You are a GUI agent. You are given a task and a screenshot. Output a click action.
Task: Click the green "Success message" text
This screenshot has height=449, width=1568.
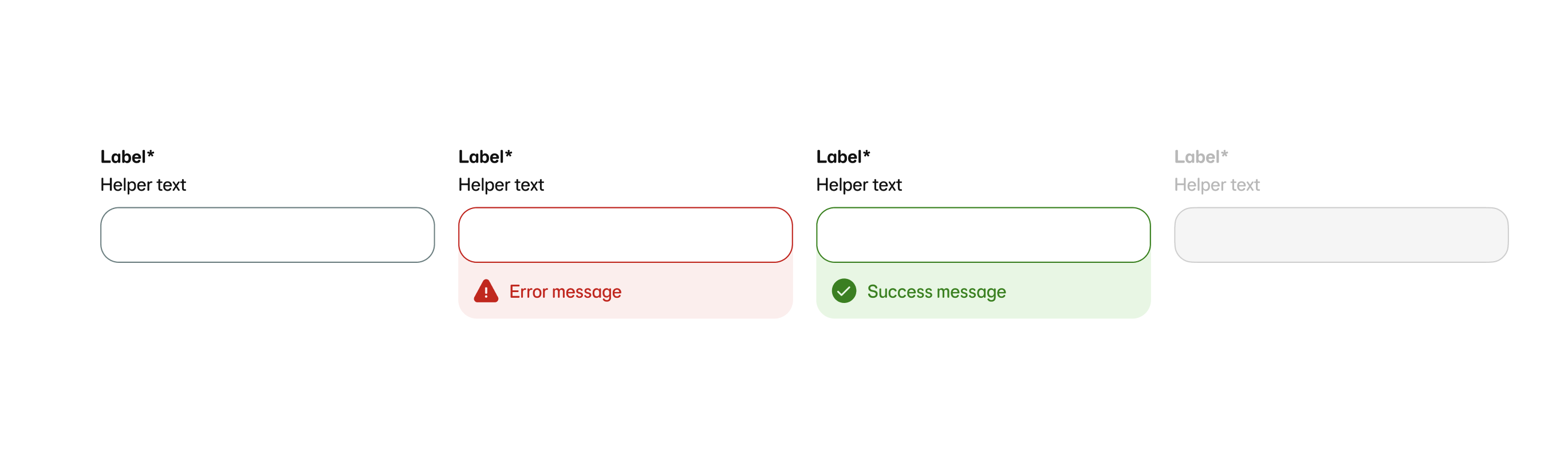click(x=936, y=292)
